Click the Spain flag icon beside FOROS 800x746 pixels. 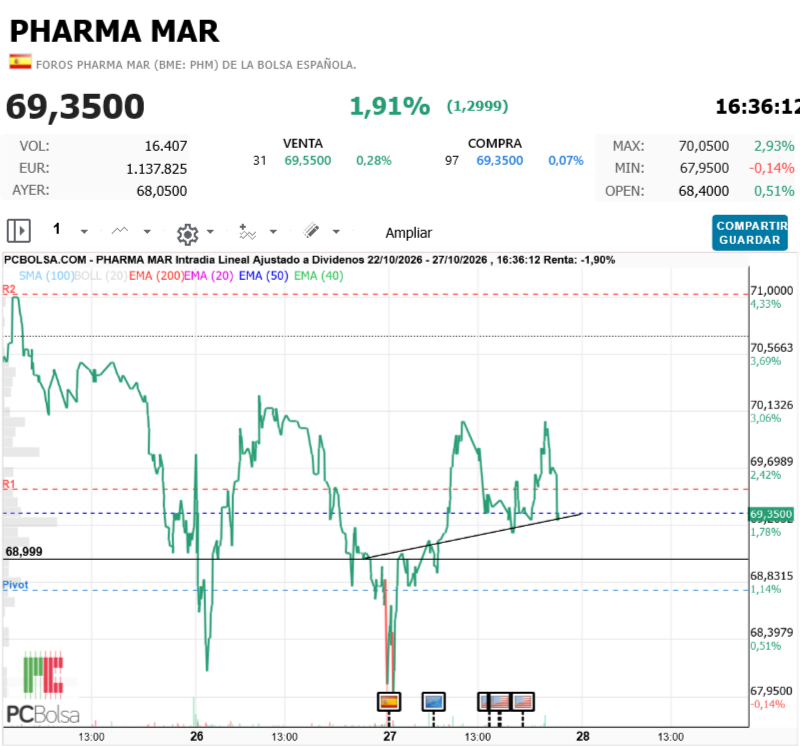[20, 62]
